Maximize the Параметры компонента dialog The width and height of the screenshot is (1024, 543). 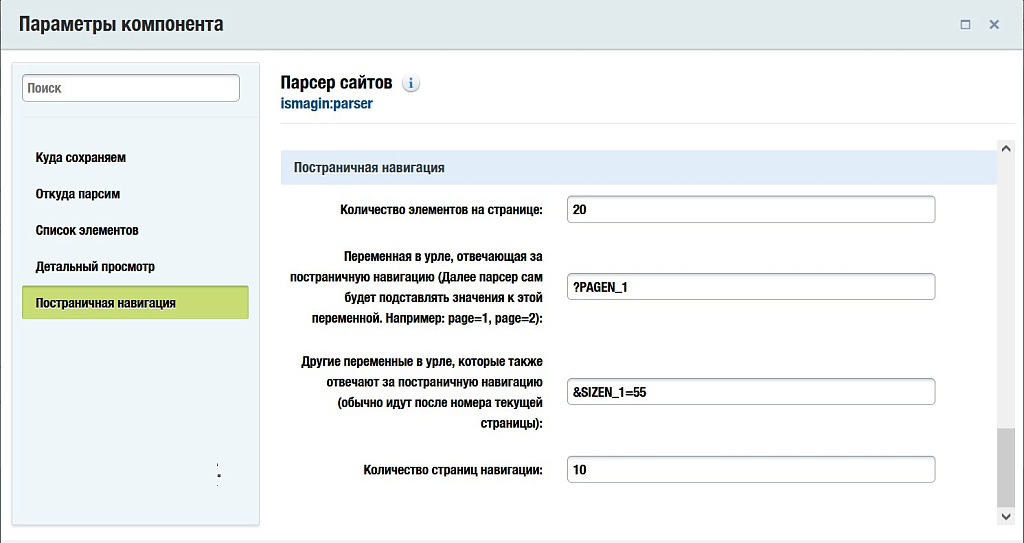point(965,25)
